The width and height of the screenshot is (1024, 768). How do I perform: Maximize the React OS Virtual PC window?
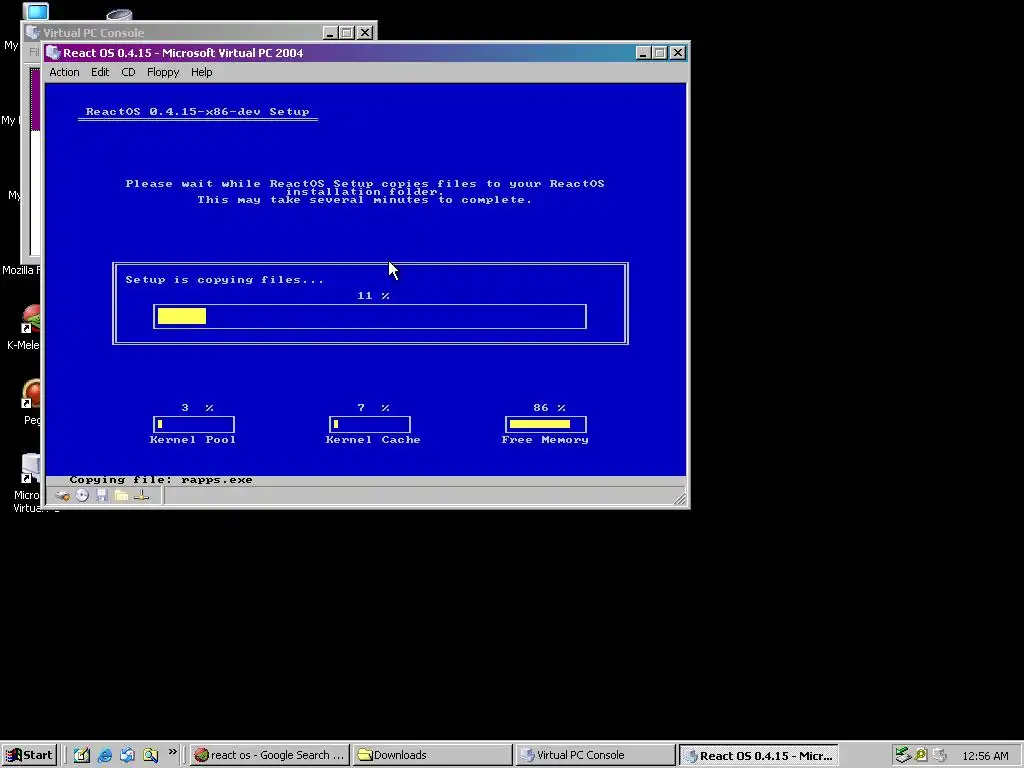click(660, 53)
